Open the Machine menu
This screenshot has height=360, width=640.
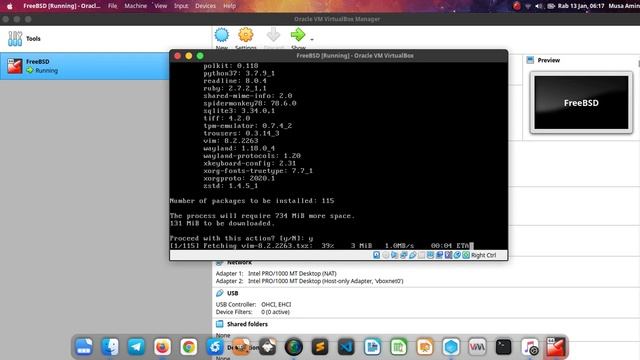tap(136, 6)
